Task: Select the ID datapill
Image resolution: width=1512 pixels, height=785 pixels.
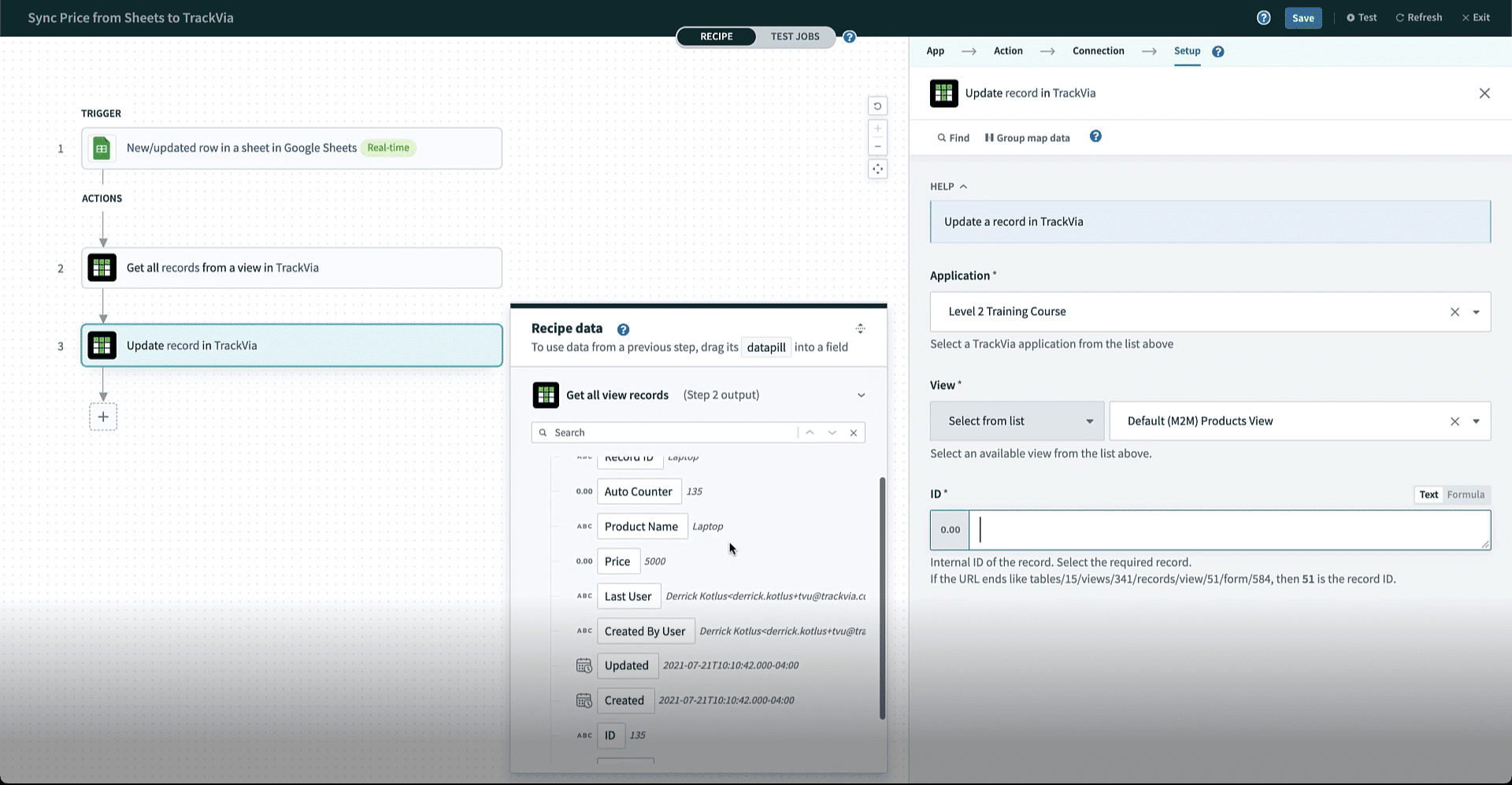Action: coord(610,735)
